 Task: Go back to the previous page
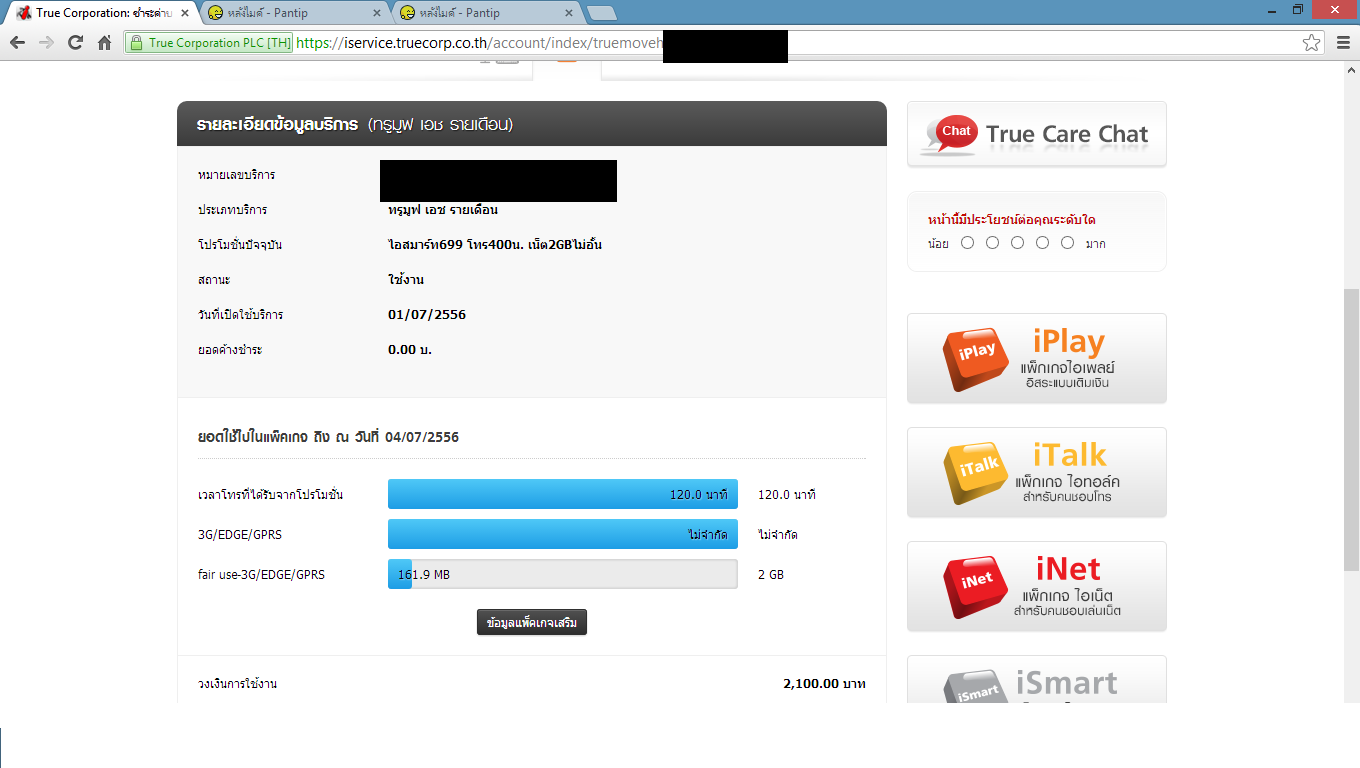[x=17, y=43]
